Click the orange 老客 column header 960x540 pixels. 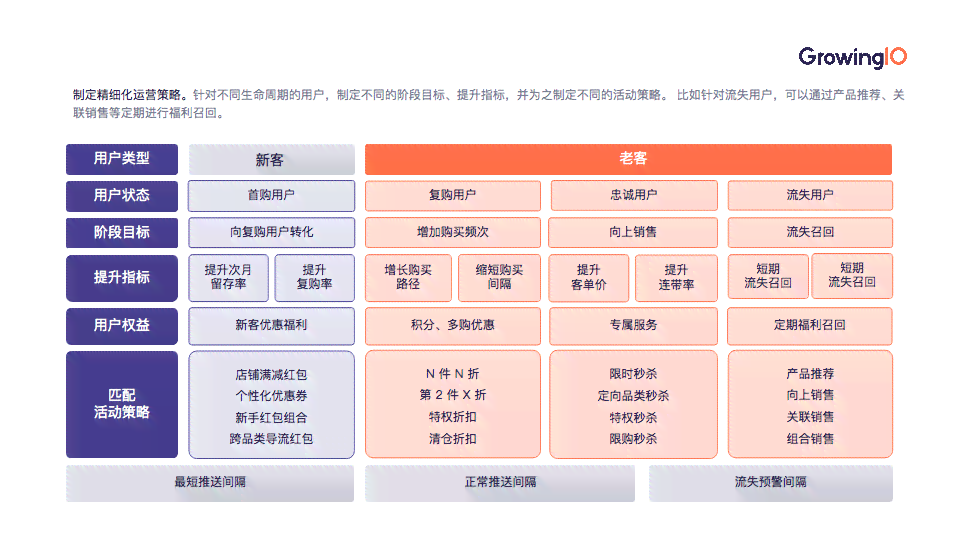pos(628,159)
